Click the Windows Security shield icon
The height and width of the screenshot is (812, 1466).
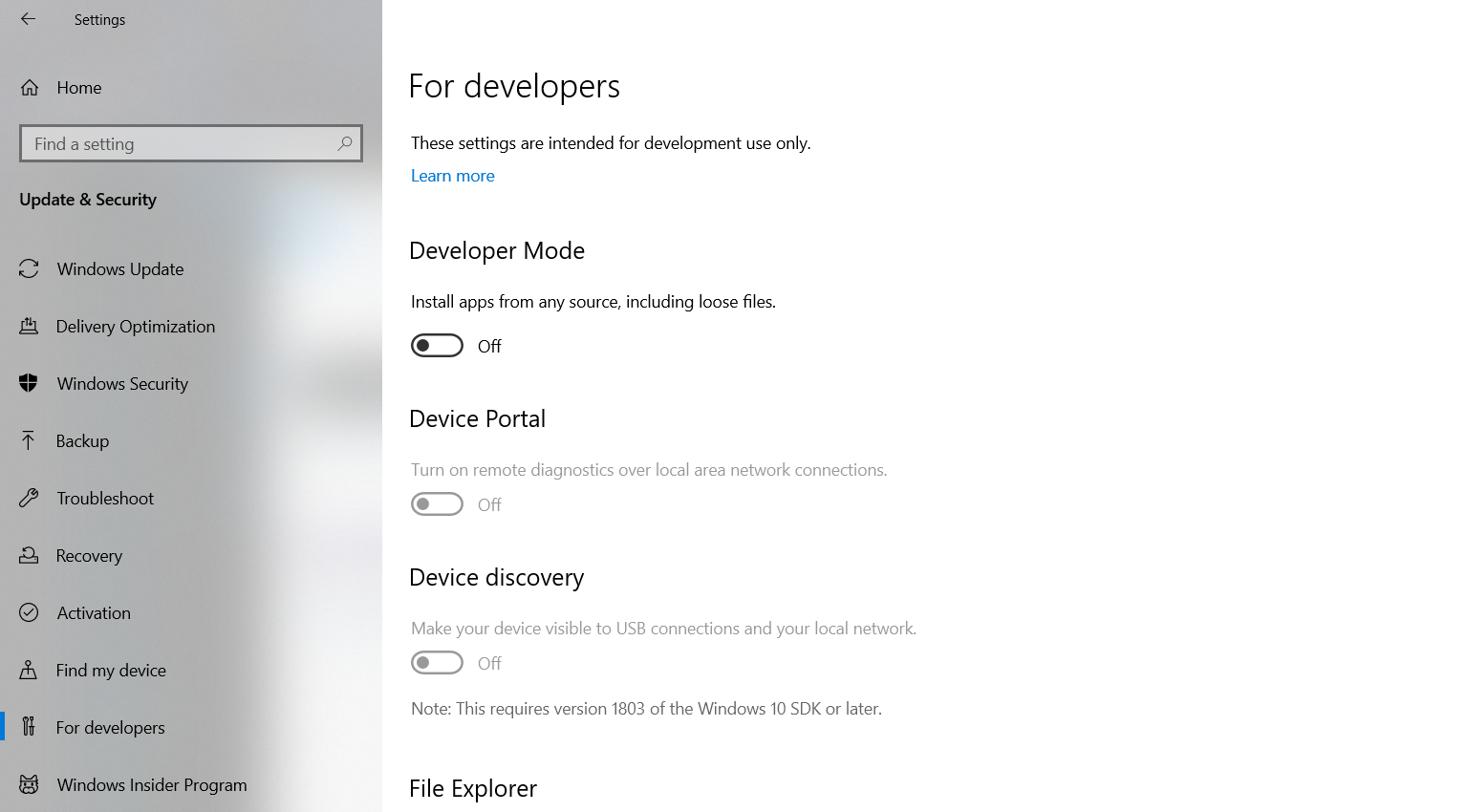point(29,384)
